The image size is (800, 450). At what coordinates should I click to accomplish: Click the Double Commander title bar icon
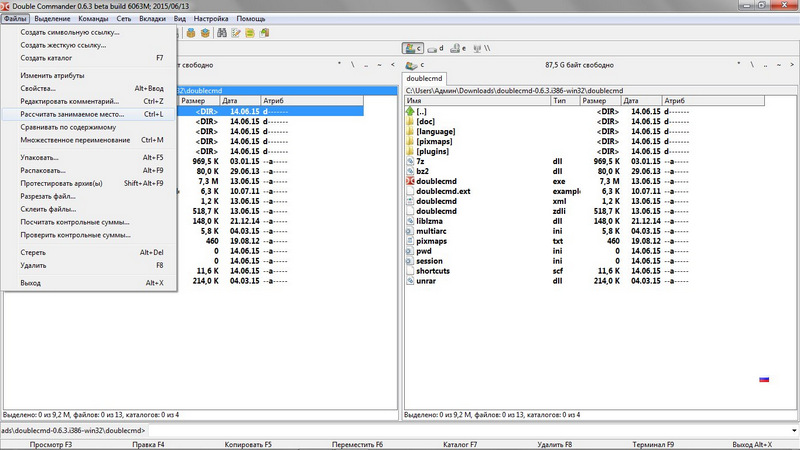pos(6,6)
